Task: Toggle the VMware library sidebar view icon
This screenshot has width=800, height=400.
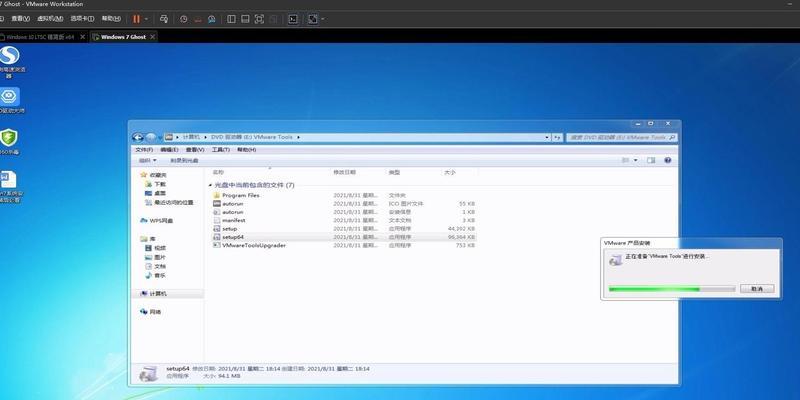Action: pos(231,19)
